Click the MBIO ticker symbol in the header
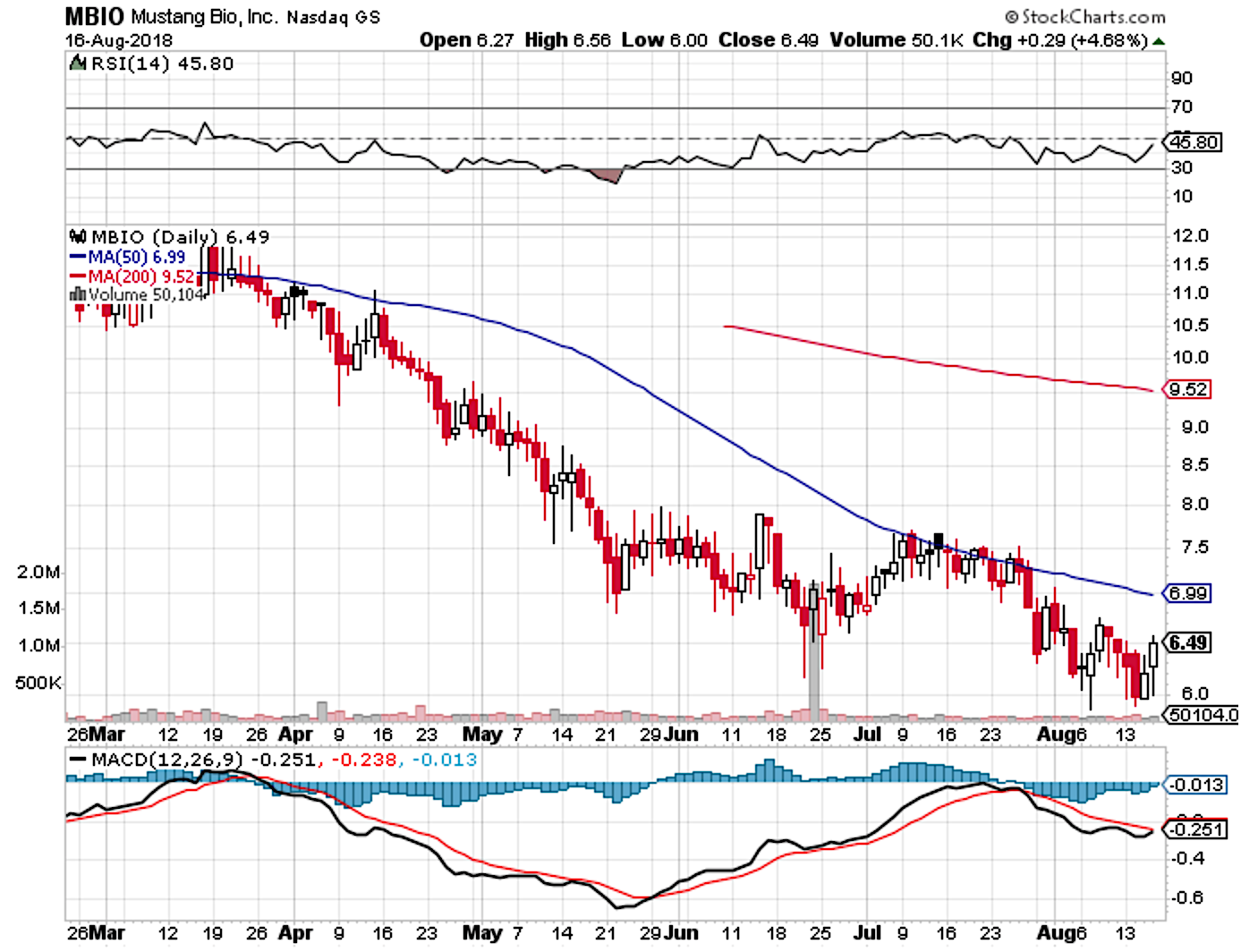 click(96, 16)
